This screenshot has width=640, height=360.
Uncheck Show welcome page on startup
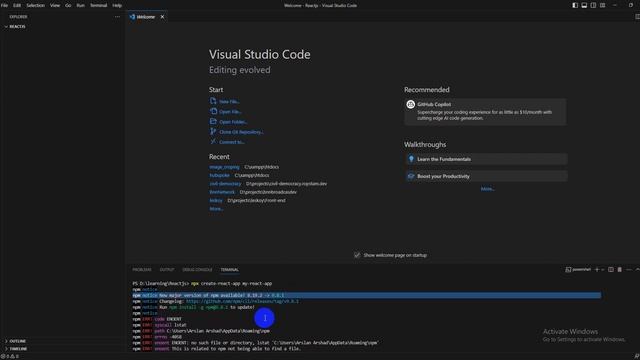pos(357,255)
